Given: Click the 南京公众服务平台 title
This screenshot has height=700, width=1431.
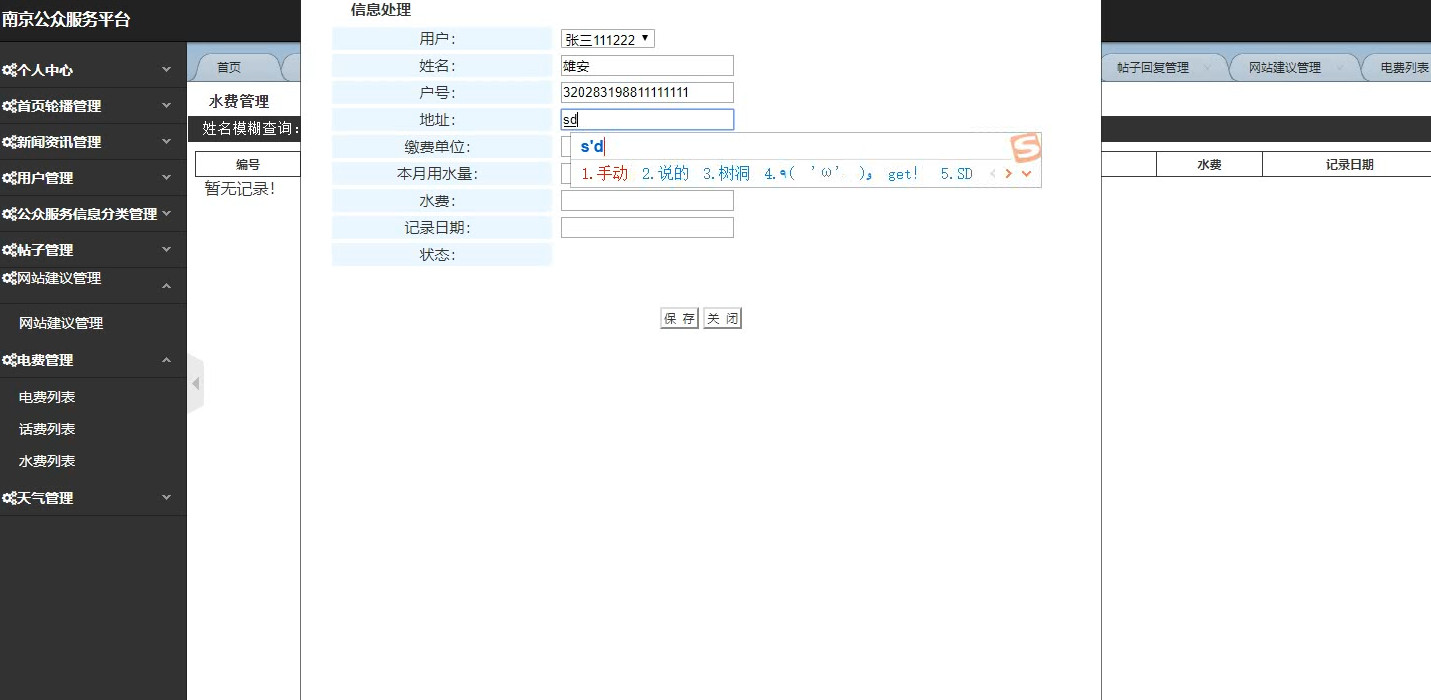Looking at the screenshot, I should pos(66,20).
